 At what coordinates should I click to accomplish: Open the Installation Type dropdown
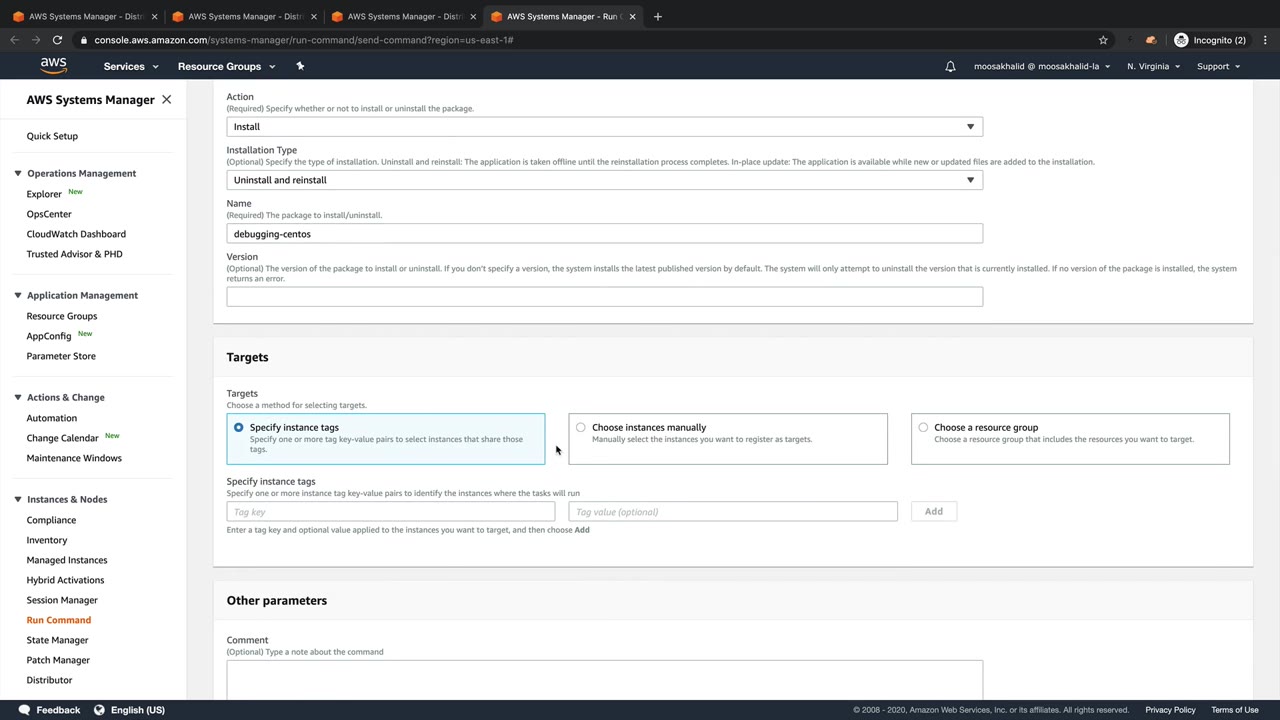(x=604, y=180)
